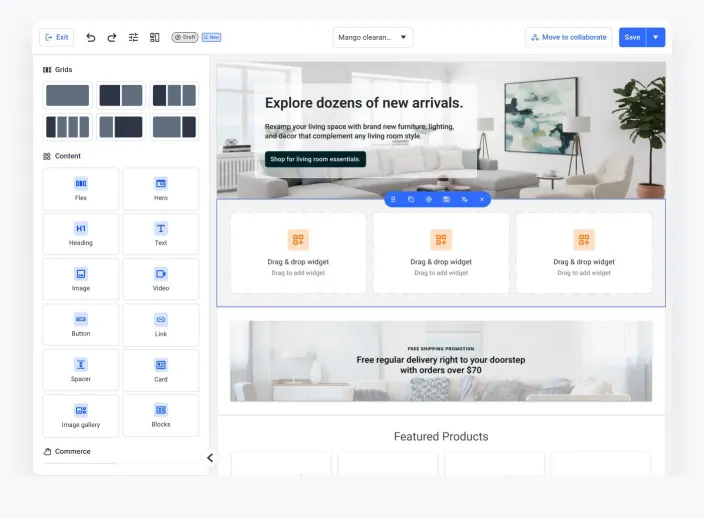This screenshot has width=704, height=519.
Task: Pick the Image widget
Action: point(81,279)
